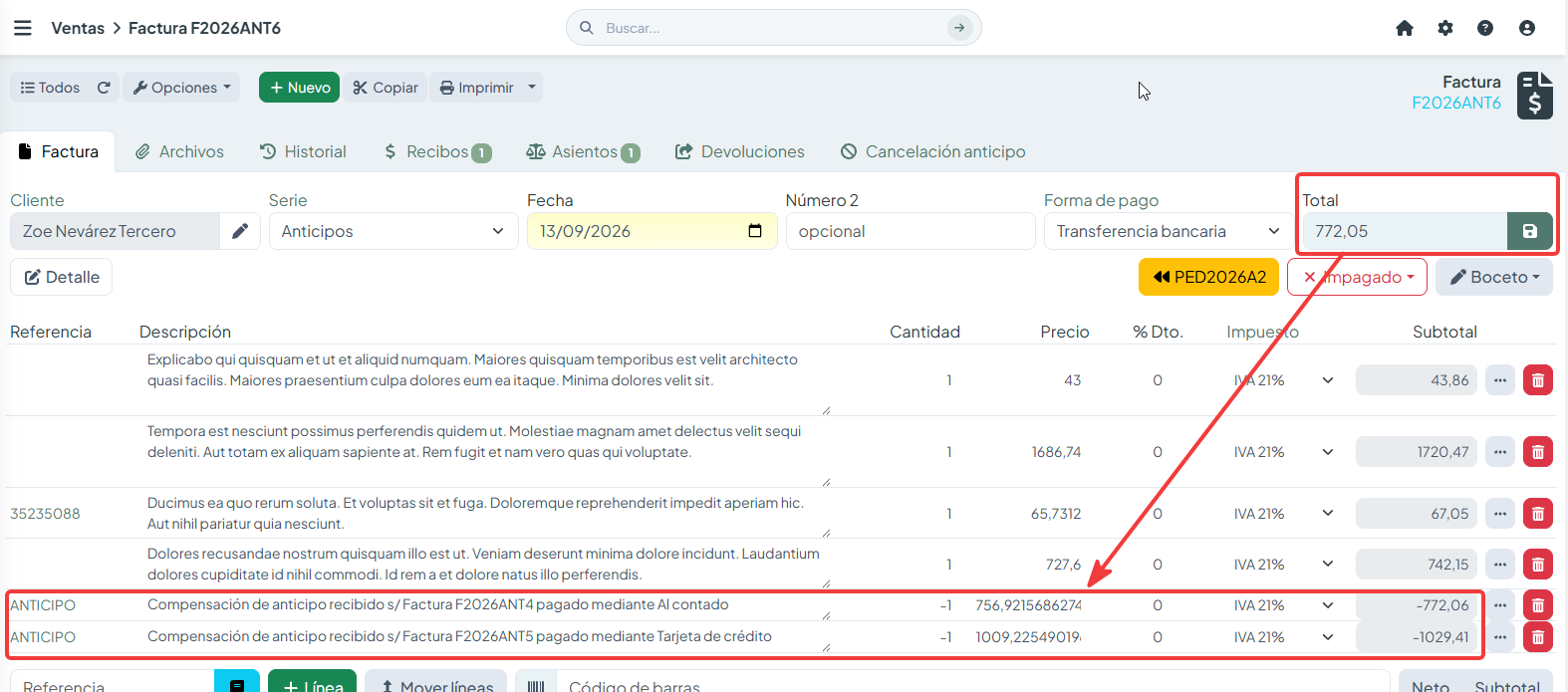Screen dimensions: 1568x692
Task: Open more options for the 67,05 line
Action: point(1500,514)
